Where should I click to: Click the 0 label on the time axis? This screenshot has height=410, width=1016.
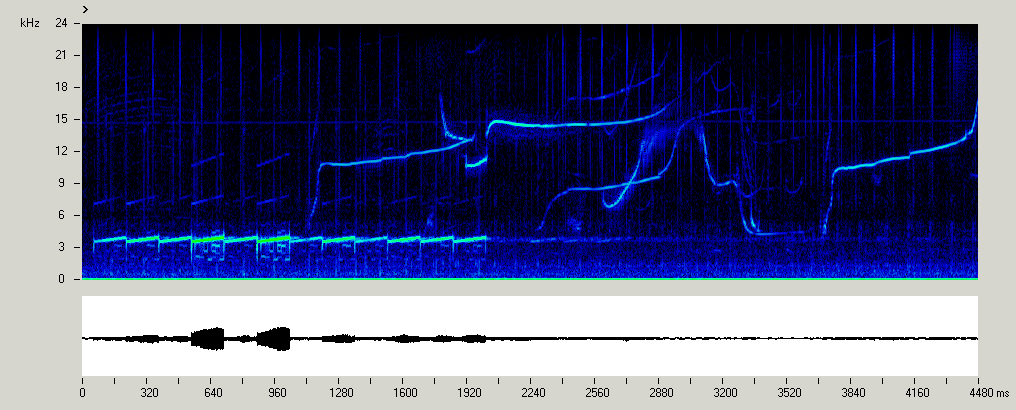pyautogui.click(x=82, y=393)
